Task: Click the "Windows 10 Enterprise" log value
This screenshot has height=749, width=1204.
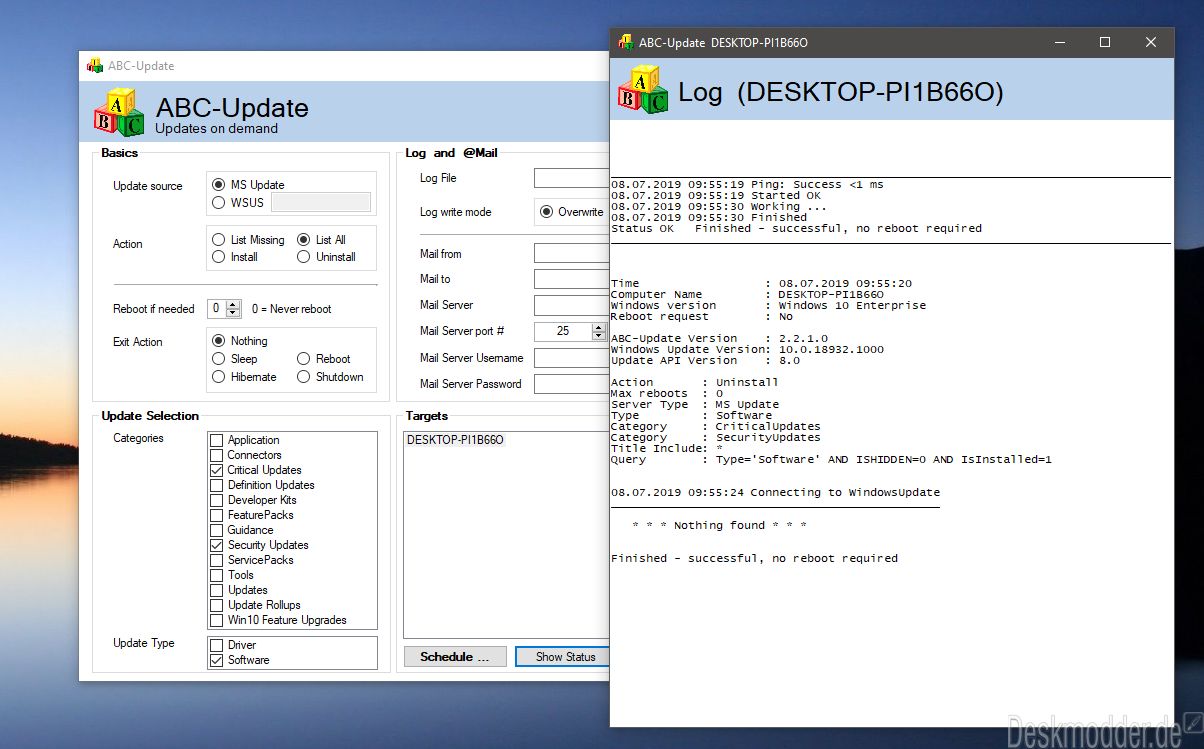Action: [x=852, y=305]
